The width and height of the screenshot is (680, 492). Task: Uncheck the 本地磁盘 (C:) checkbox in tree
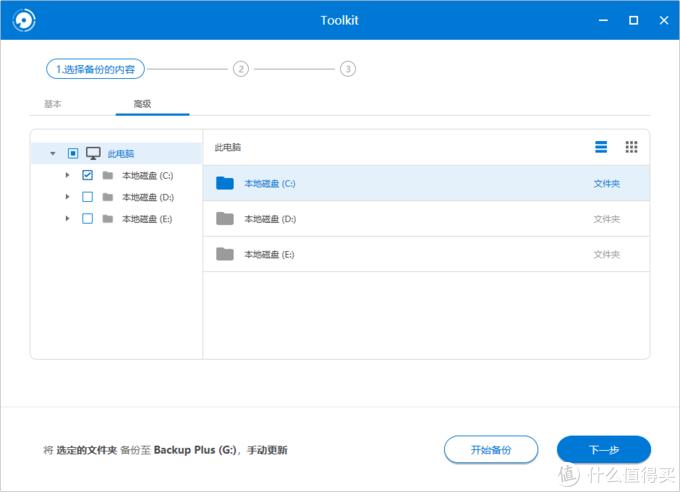[x=87, y=175]
